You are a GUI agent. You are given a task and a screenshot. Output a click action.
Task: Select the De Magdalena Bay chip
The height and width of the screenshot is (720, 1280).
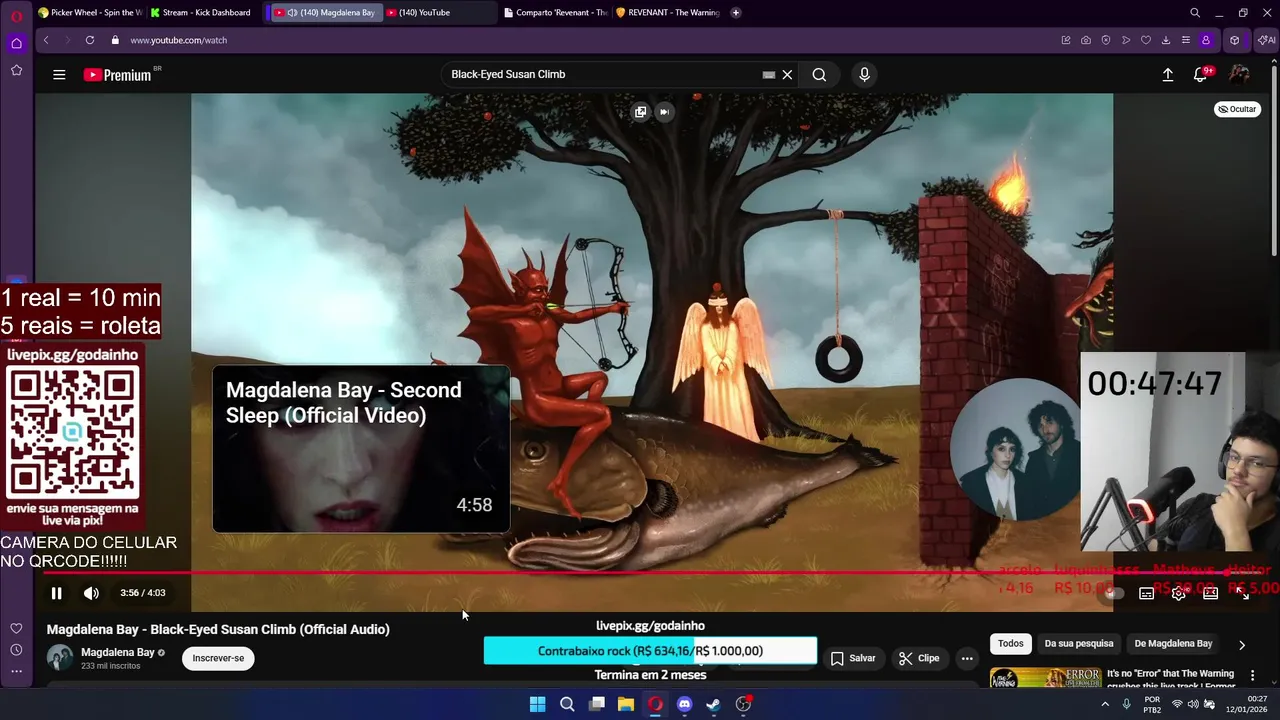pyautogui.click(x=1173, y=644)
